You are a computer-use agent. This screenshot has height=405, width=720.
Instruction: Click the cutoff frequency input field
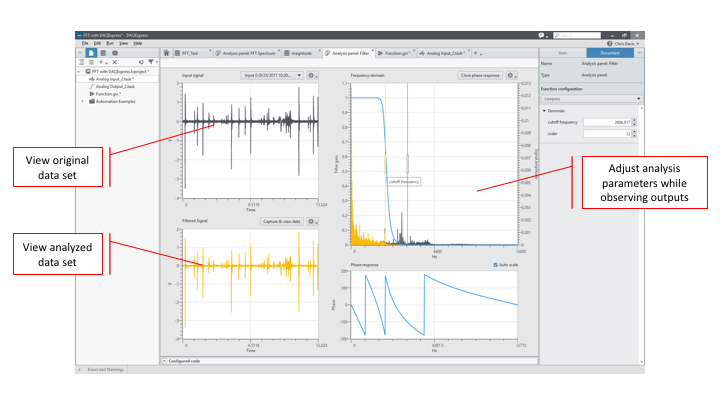coord(606,121)
